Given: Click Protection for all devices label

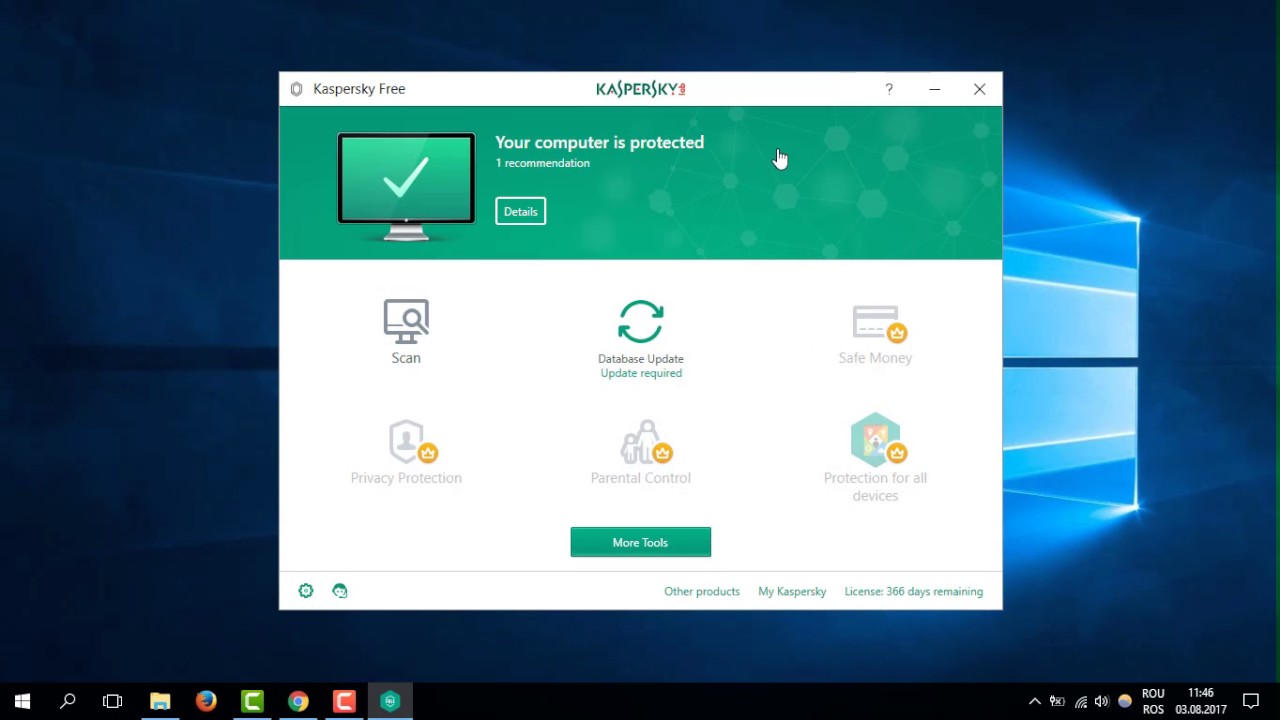Looking at the screenshot, I should pos(875,487).
